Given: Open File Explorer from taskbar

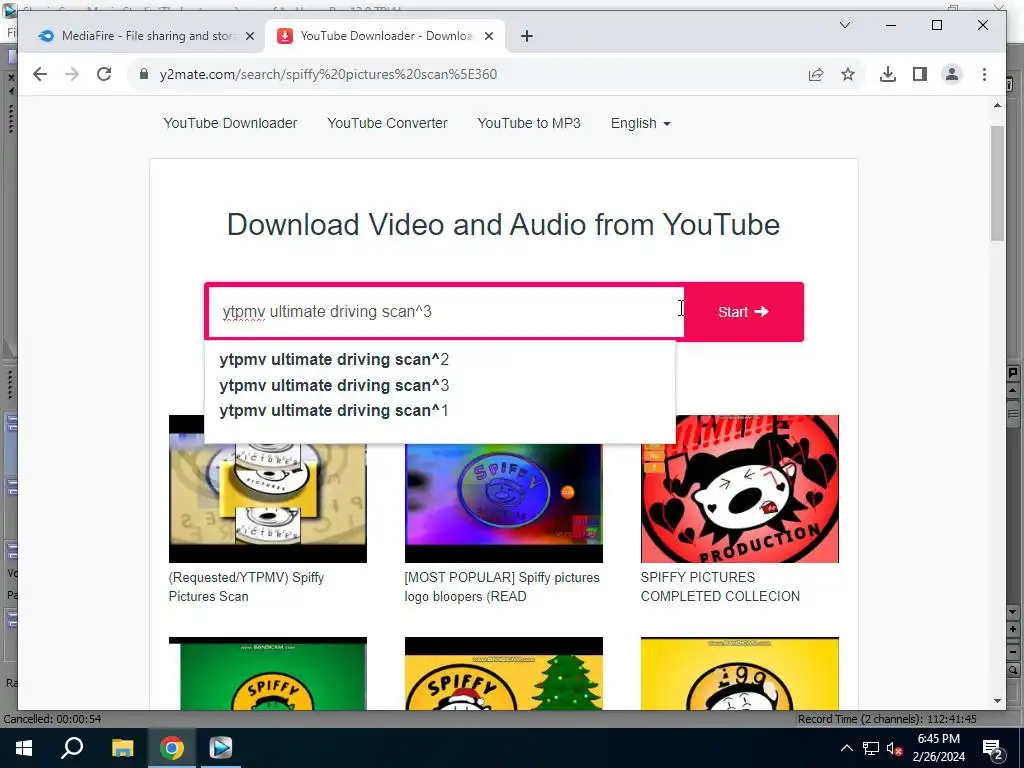Looking at the screenshot, I should pyautogui.click(x=122, y=748).
